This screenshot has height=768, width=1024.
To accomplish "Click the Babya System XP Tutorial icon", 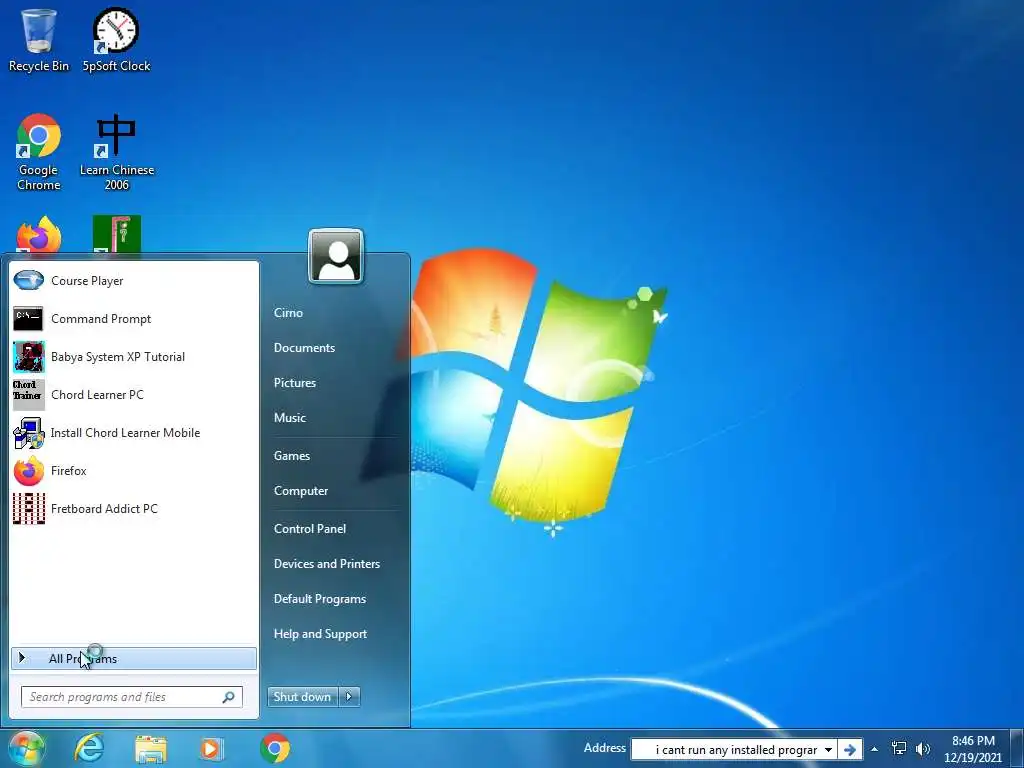I will click(x=29, y=357).
